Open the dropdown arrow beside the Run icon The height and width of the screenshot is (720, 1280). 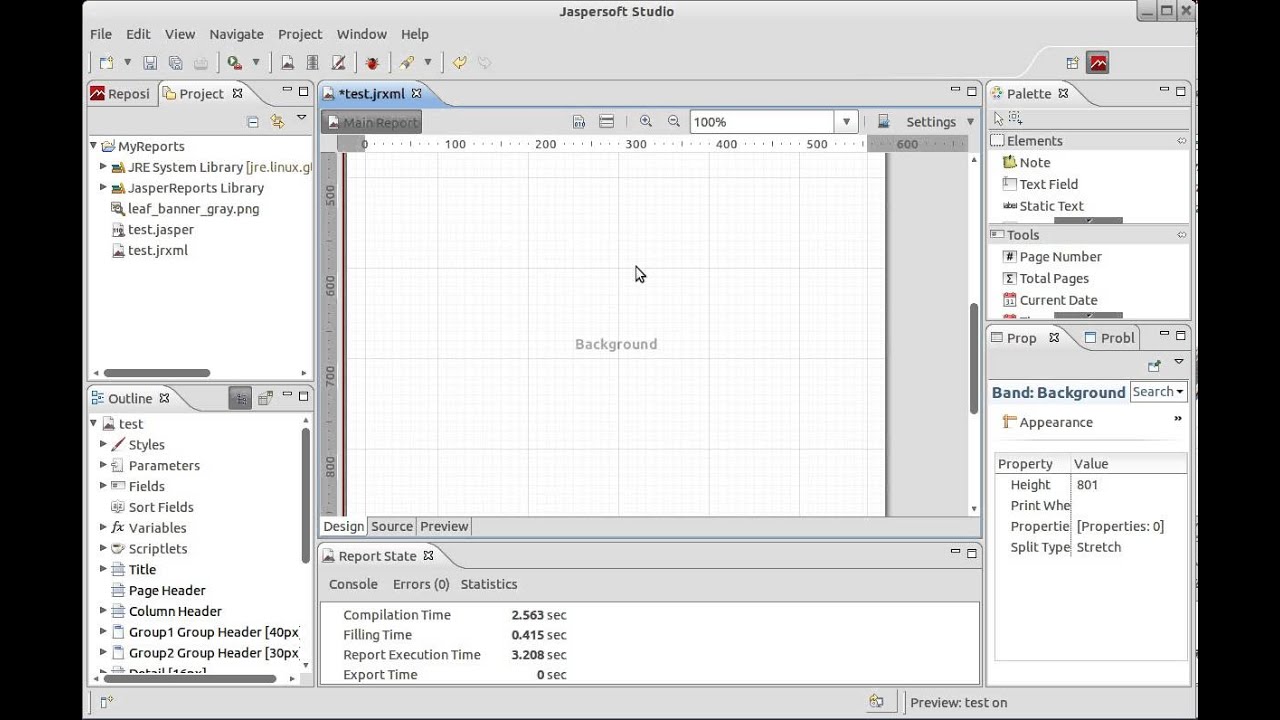(256, 63)
